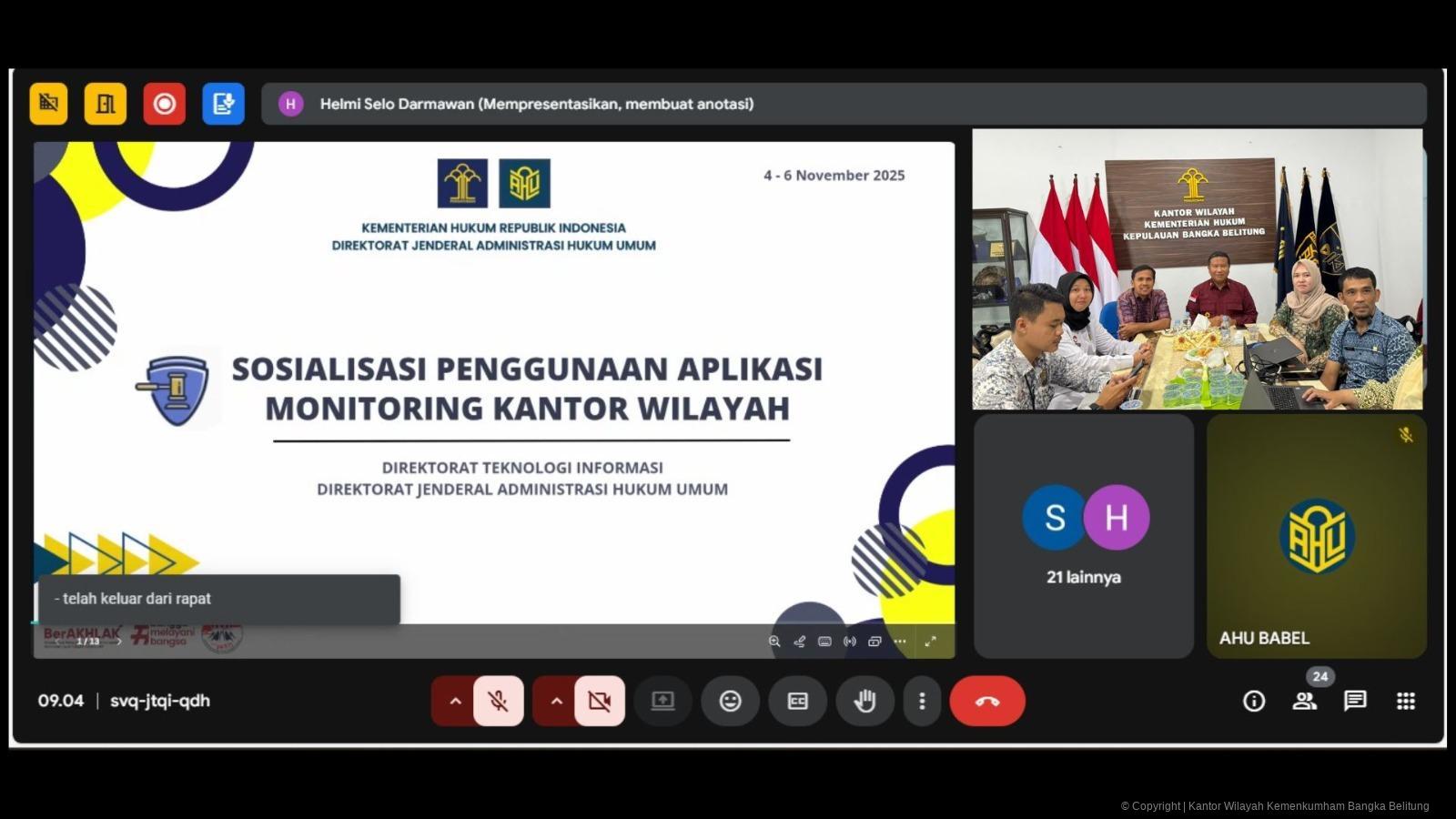This screenshot has height=819, width=1456.
Task: Toggle the disabled camera button
Action: (599, 701)
